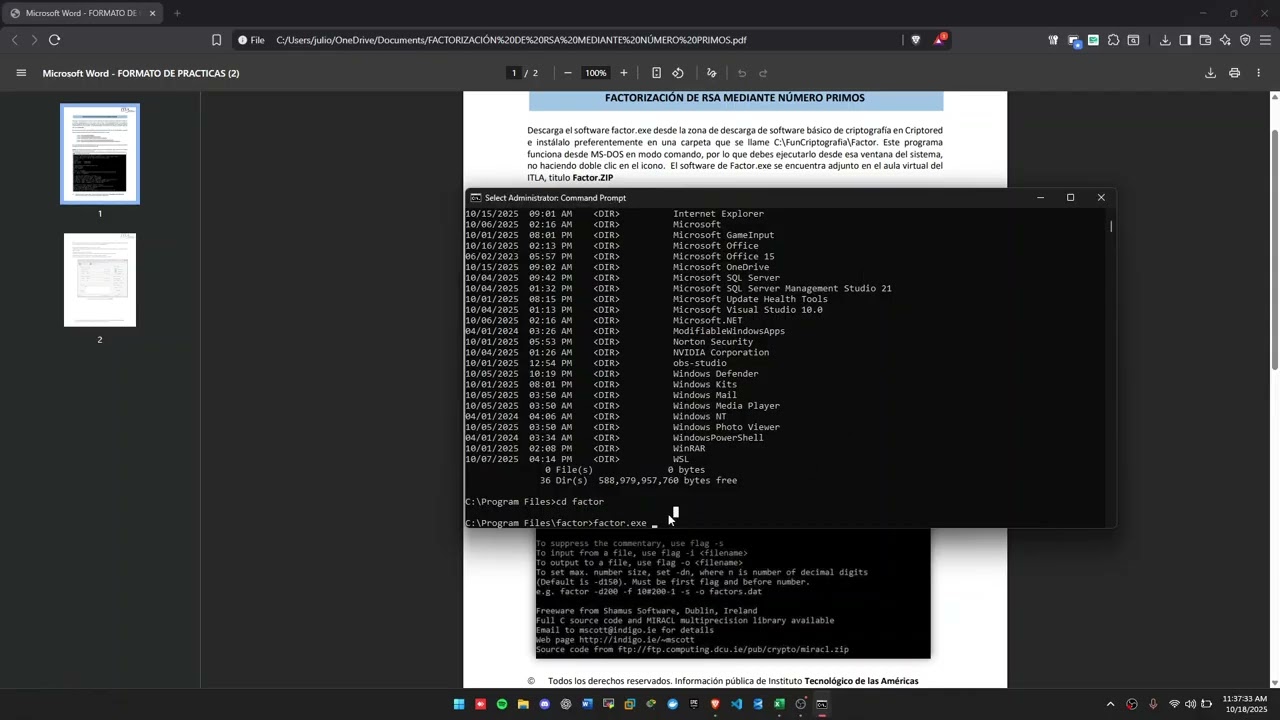Open the Windows Start menu

tap(459, 704)
